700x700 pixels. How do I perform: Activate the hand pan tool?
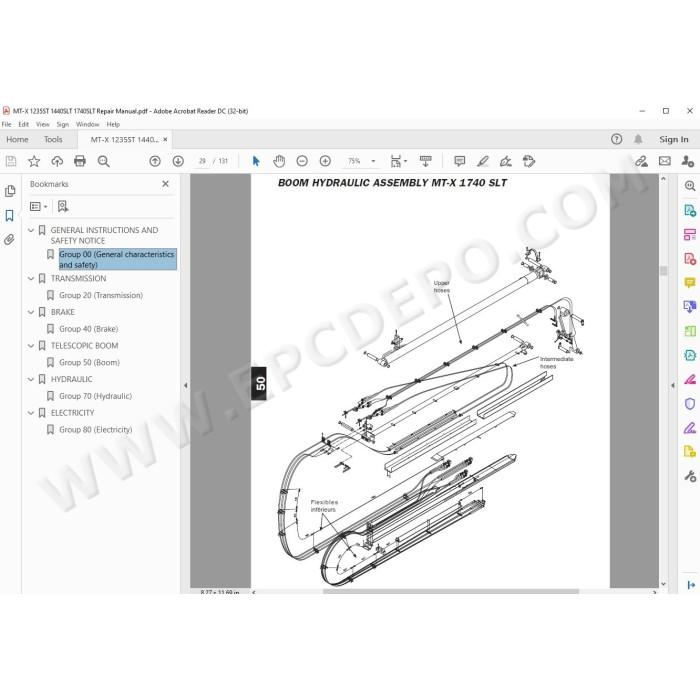pos(279,161)
